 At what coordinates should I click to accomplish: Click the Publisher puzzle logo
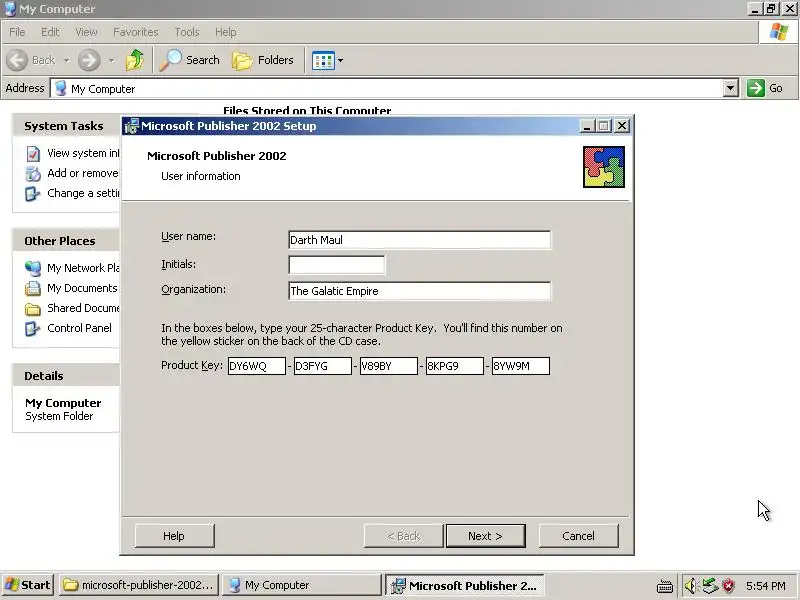point(604,167)
